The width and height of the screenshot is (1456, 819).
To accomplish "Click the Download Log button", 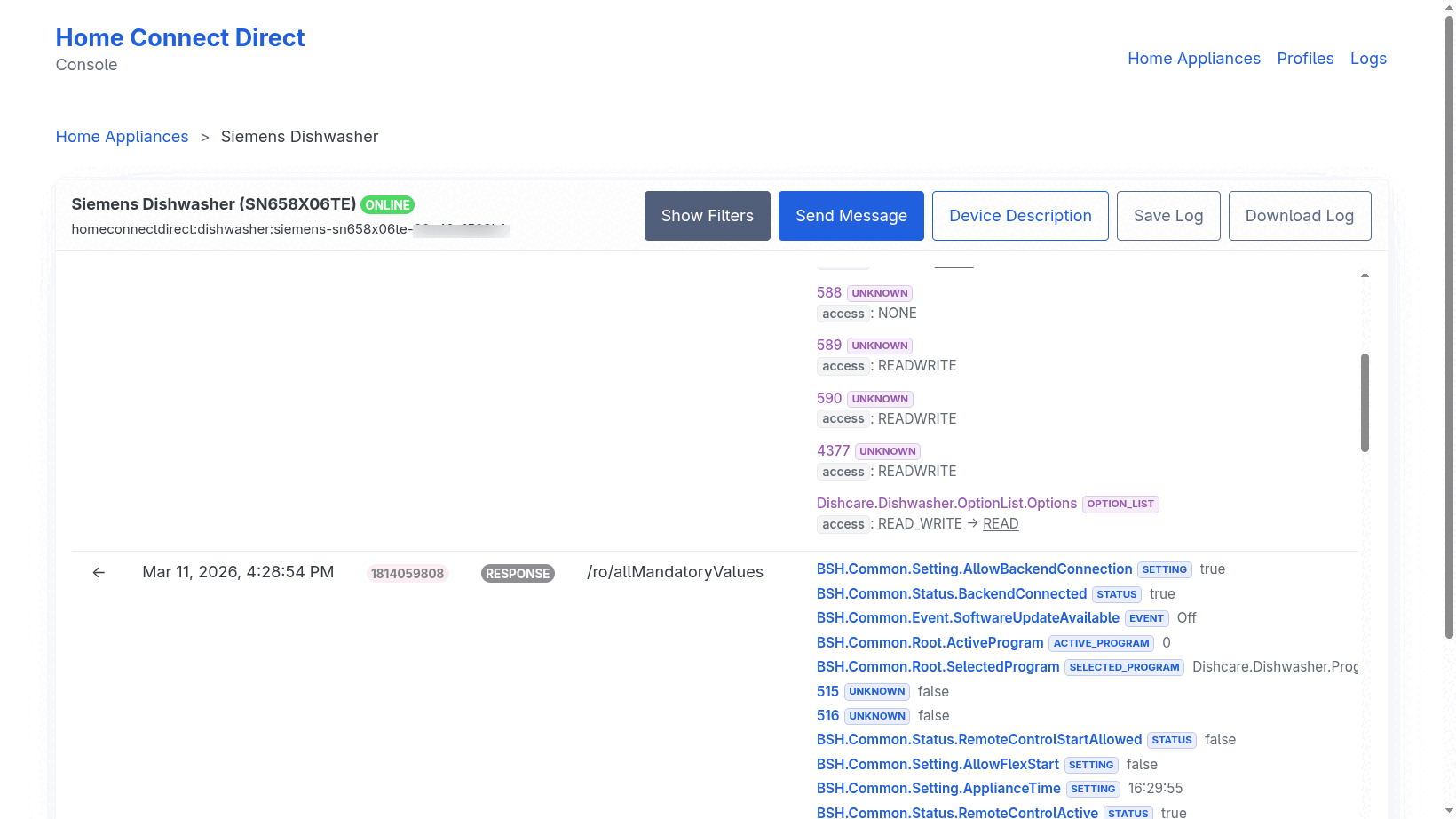I will 1300,216.
